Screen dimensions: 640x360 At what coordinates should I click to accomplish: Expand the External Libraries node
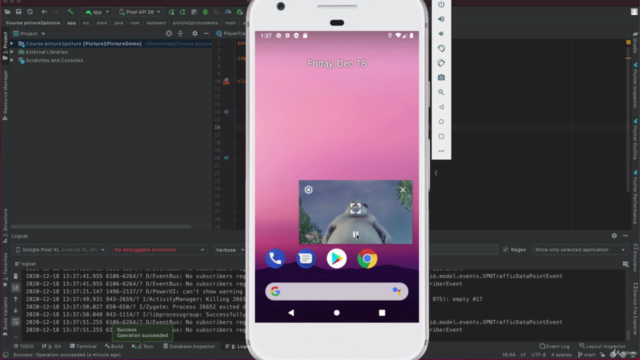tap(12, 52)
